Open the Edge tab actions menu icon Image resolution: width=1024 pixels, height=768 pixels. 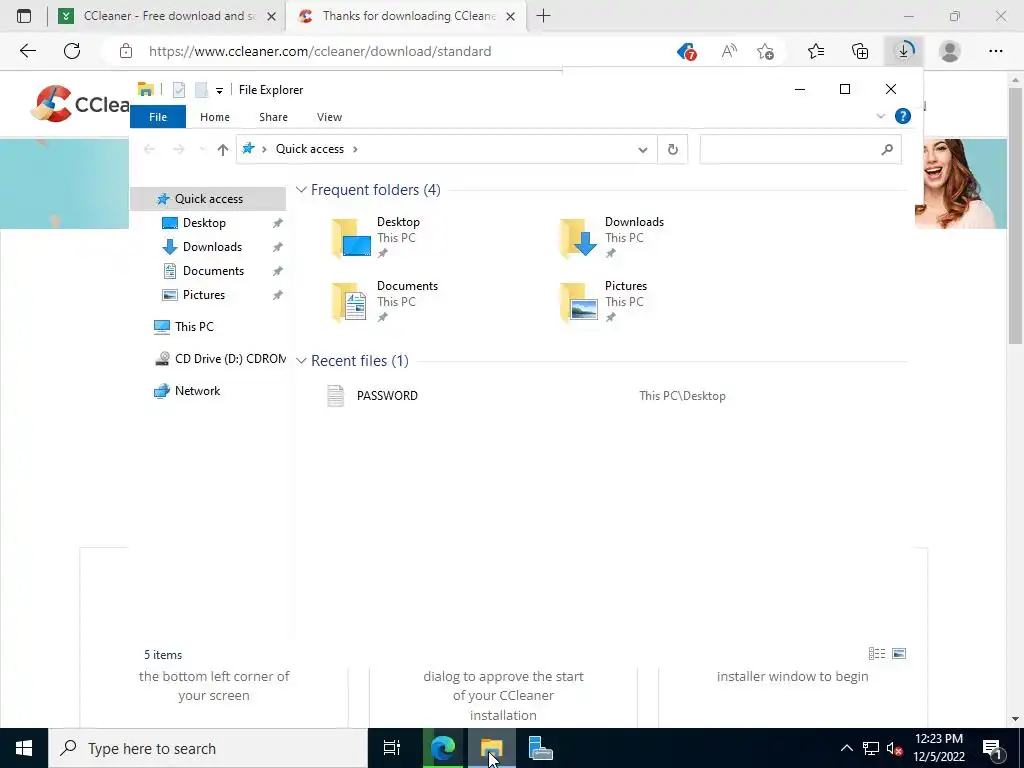pos(24,16)
